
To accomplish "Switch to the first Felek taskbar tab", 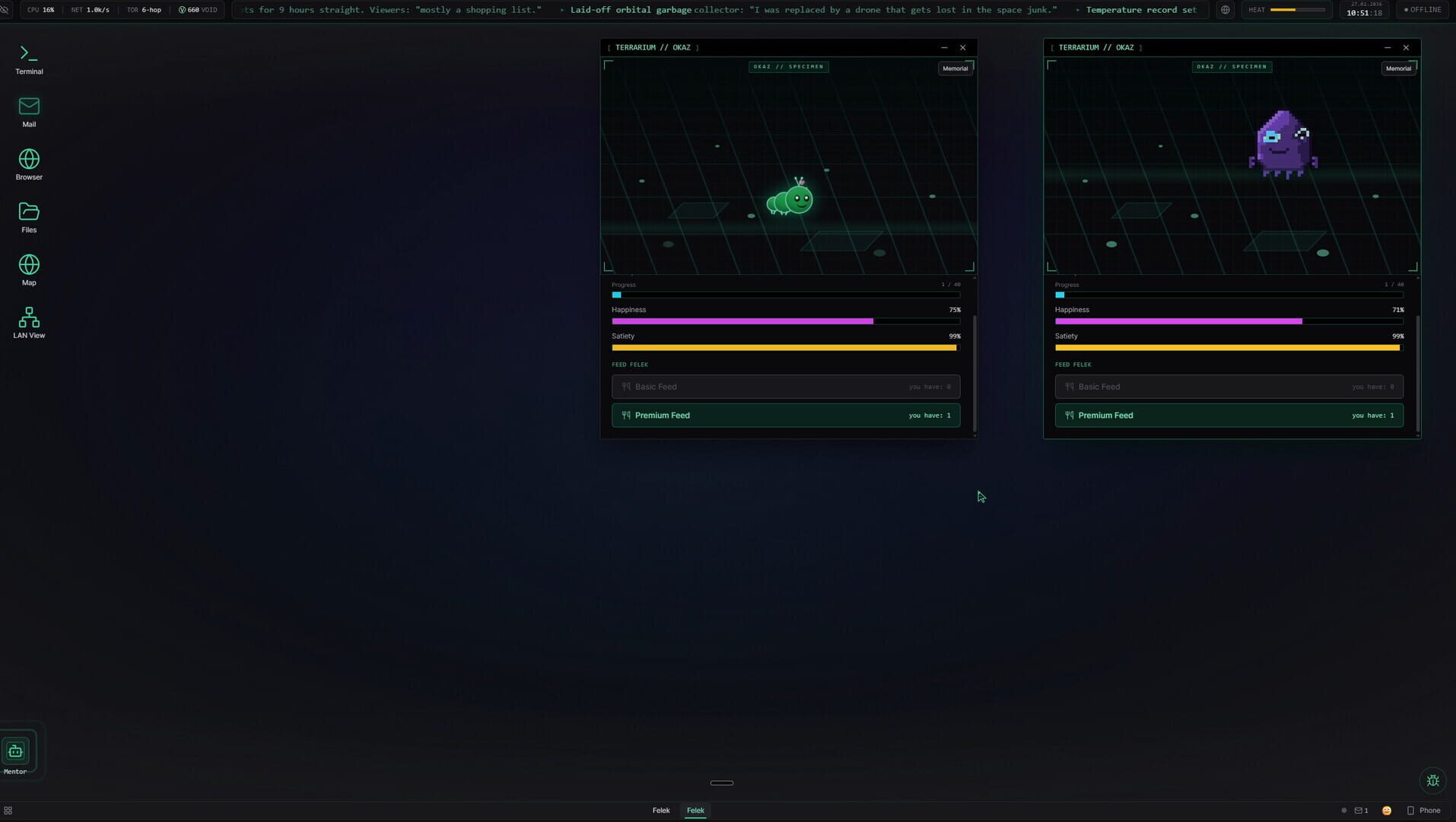I will (x=661, y=811).
